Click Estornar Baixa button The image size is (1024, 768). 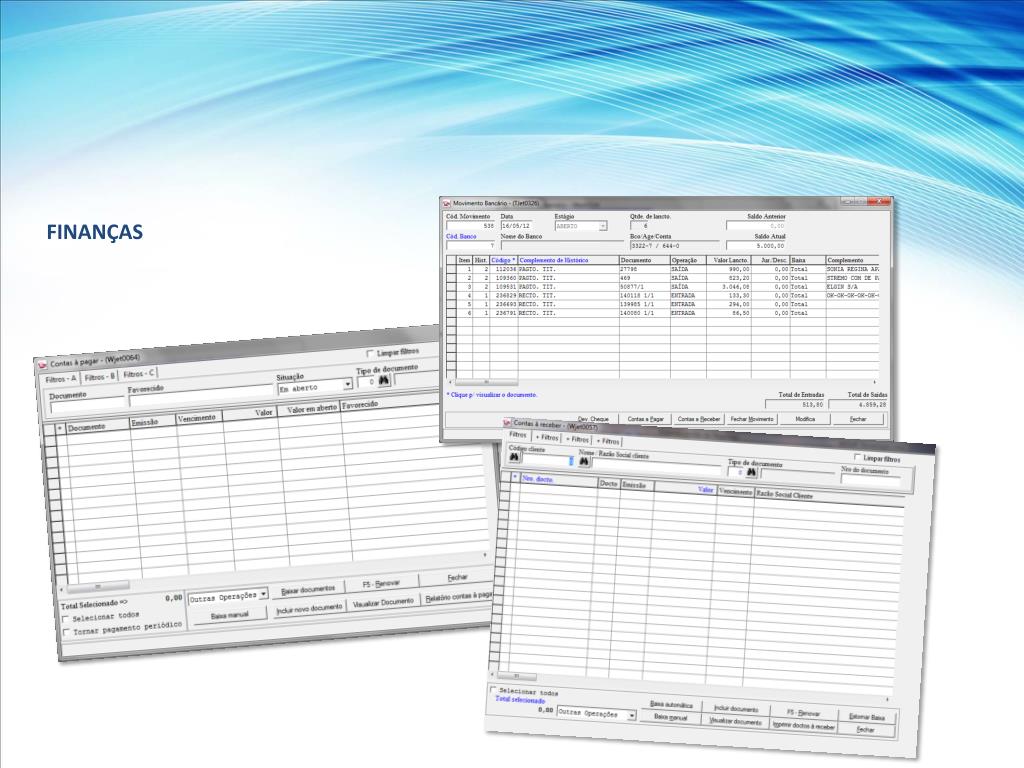pyautogui.click(x=867, y=716)
